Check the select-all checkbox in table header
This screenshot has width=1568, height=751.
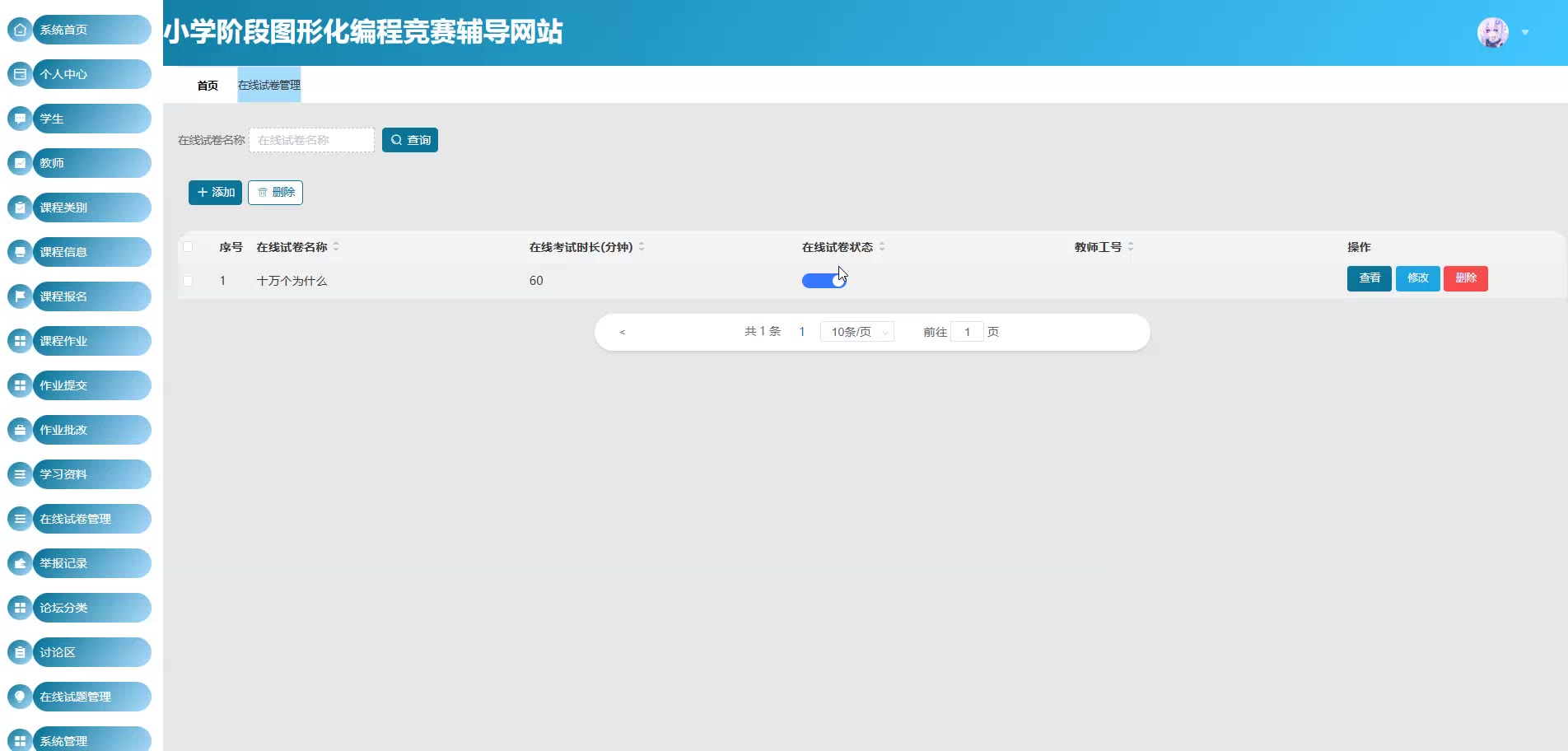[188, 247]
